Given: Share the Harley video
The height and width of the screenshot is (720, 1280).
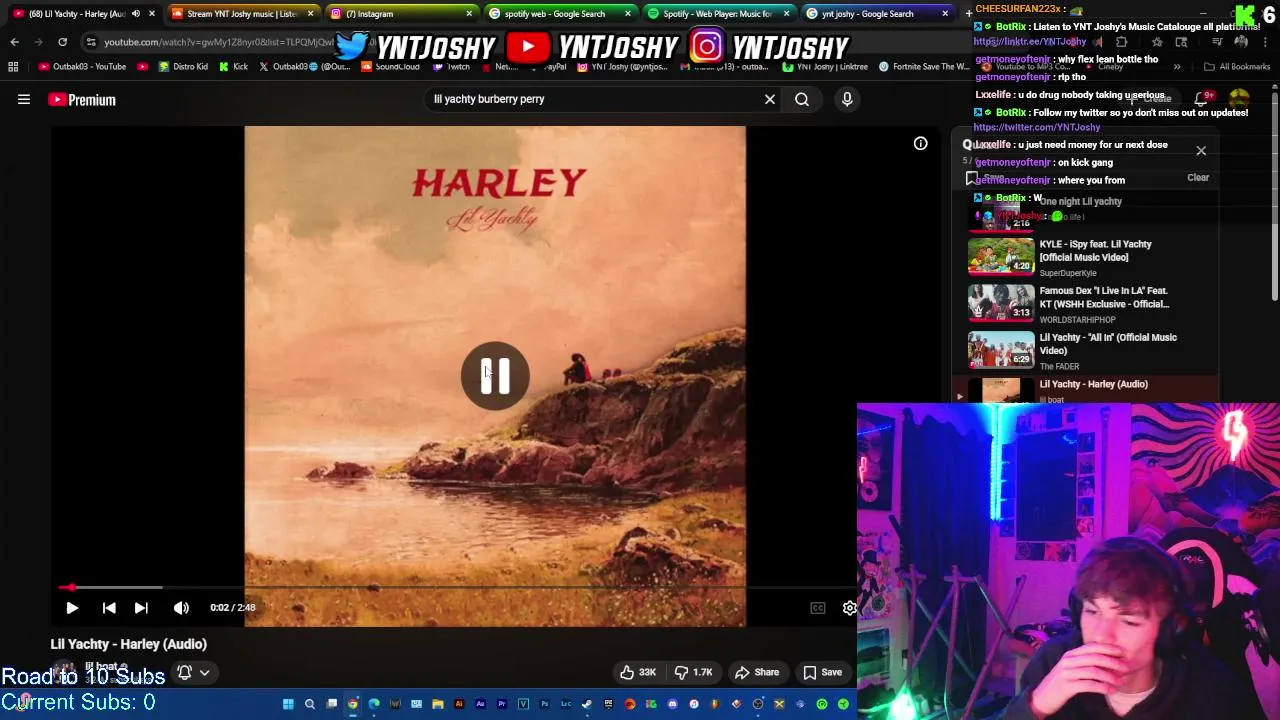Looking at the screenshot, I should (x=757, y=672).
